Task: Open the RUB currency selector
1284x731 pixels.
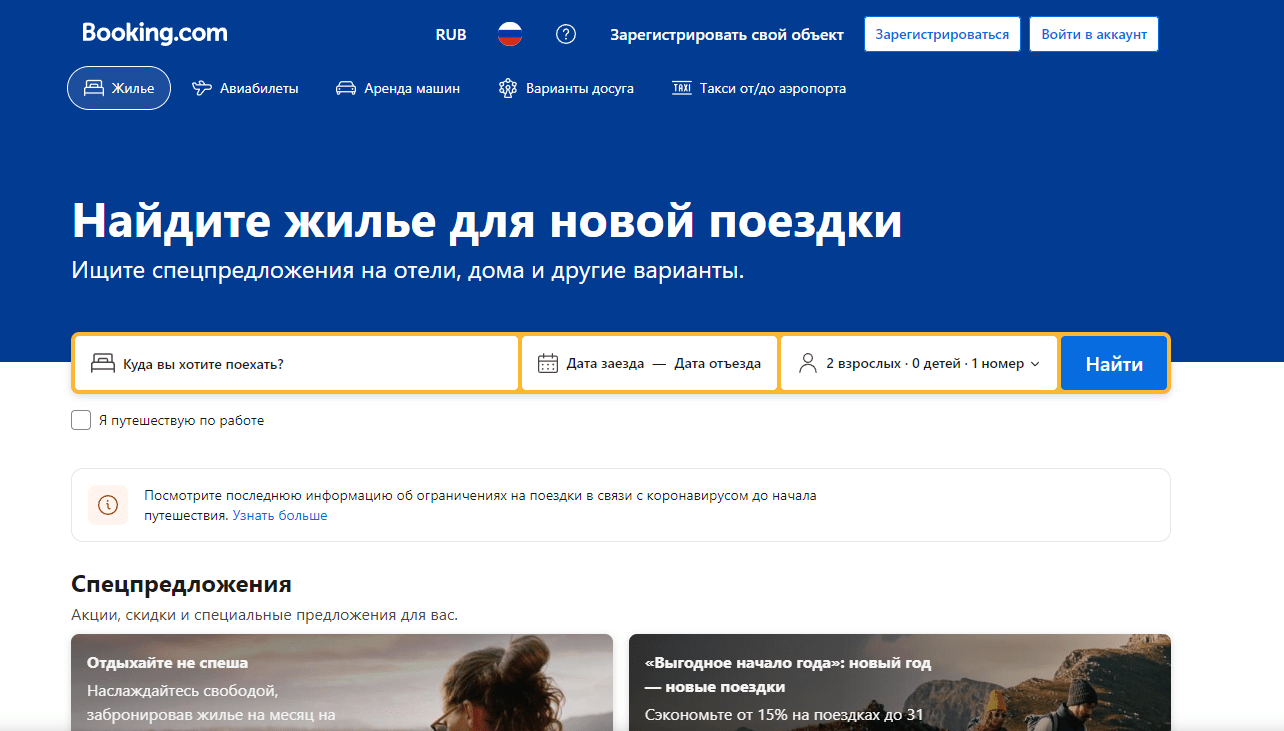Action: click(x=451, y=34)
